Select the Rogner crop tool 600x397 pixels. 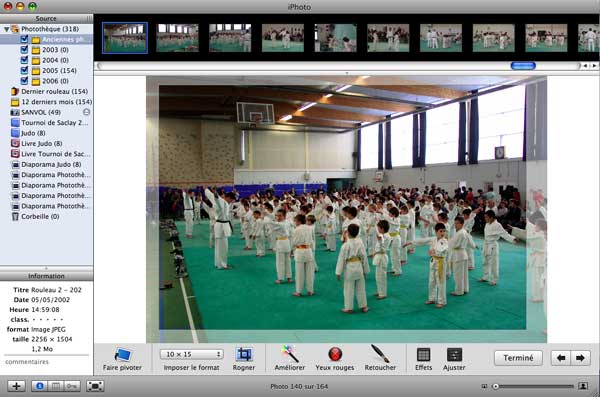click(244, 355)
